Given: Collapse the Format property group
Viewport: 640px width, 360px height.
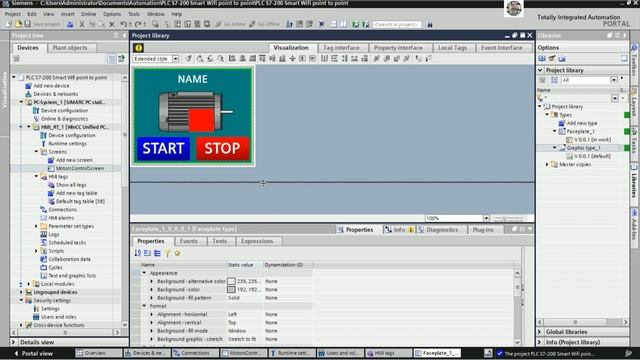Looking at the screenshot, I should (144, 306).
